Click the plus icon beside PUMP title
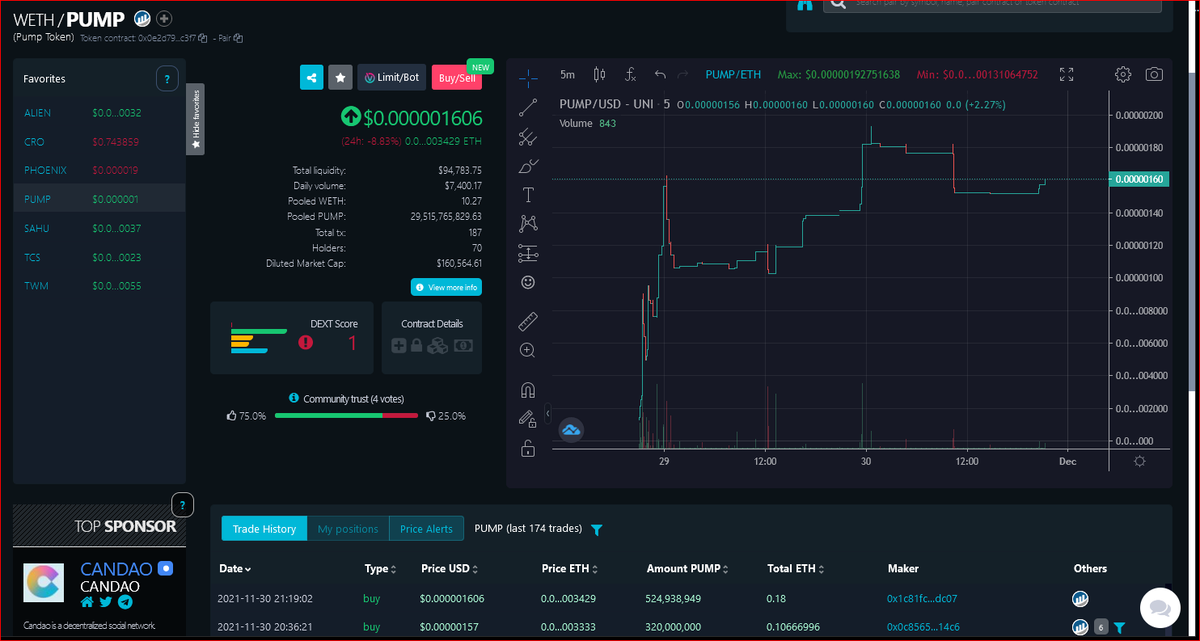 pos(164,18)
